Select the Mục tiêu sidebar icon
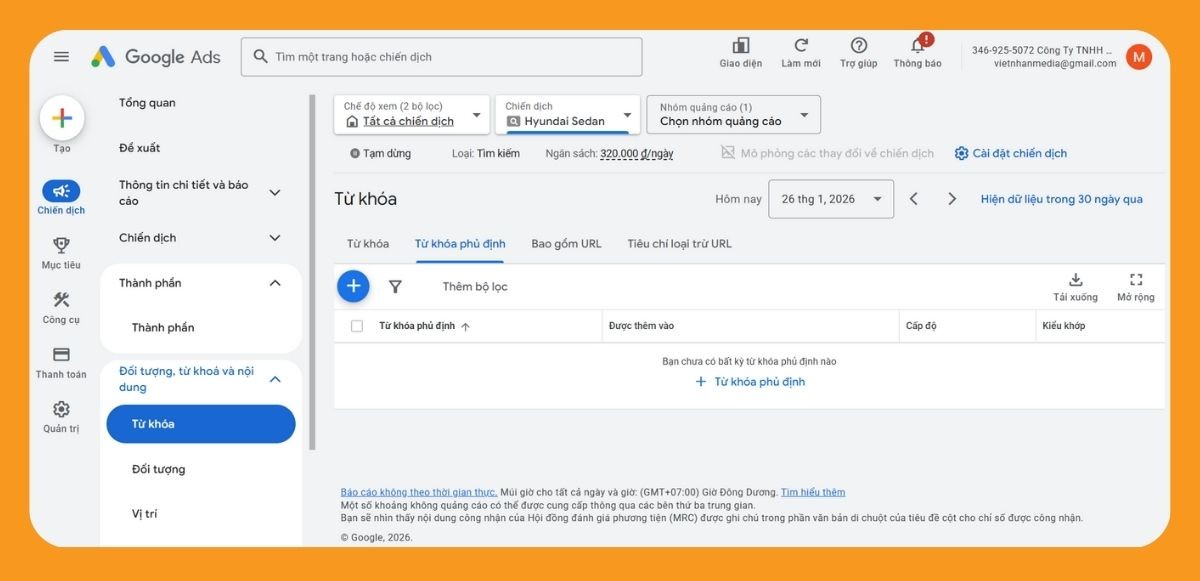The image size is (1200, 581). point(61,247)
